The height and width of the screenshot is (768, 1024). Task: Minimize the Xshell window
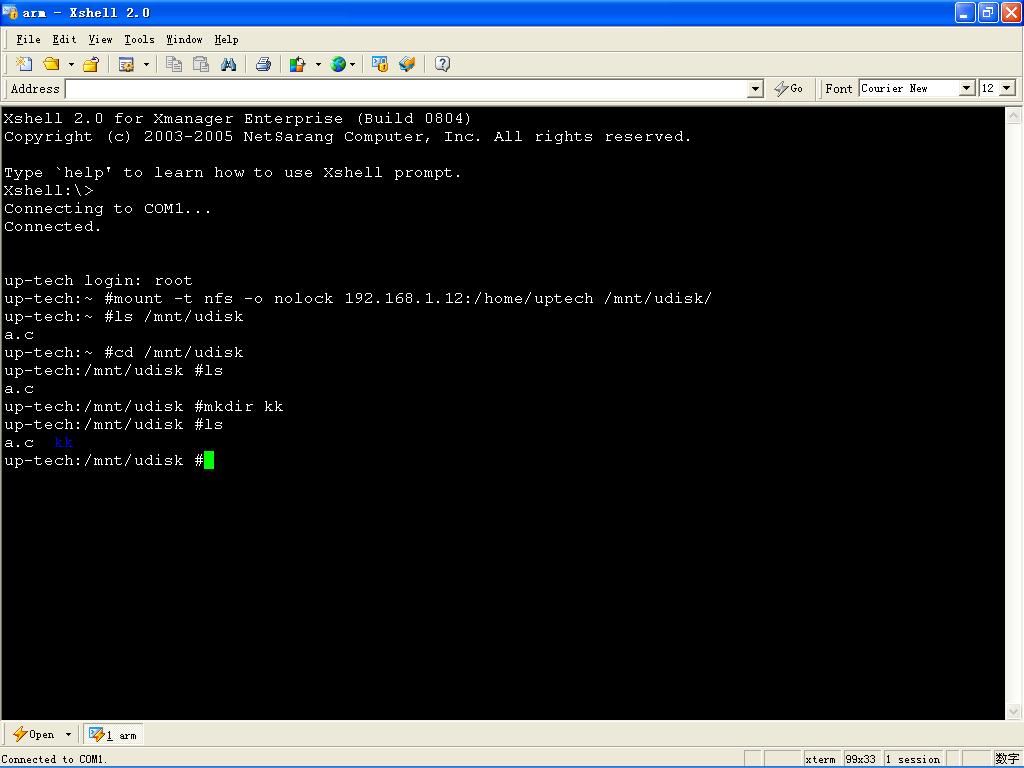[965, 12]
